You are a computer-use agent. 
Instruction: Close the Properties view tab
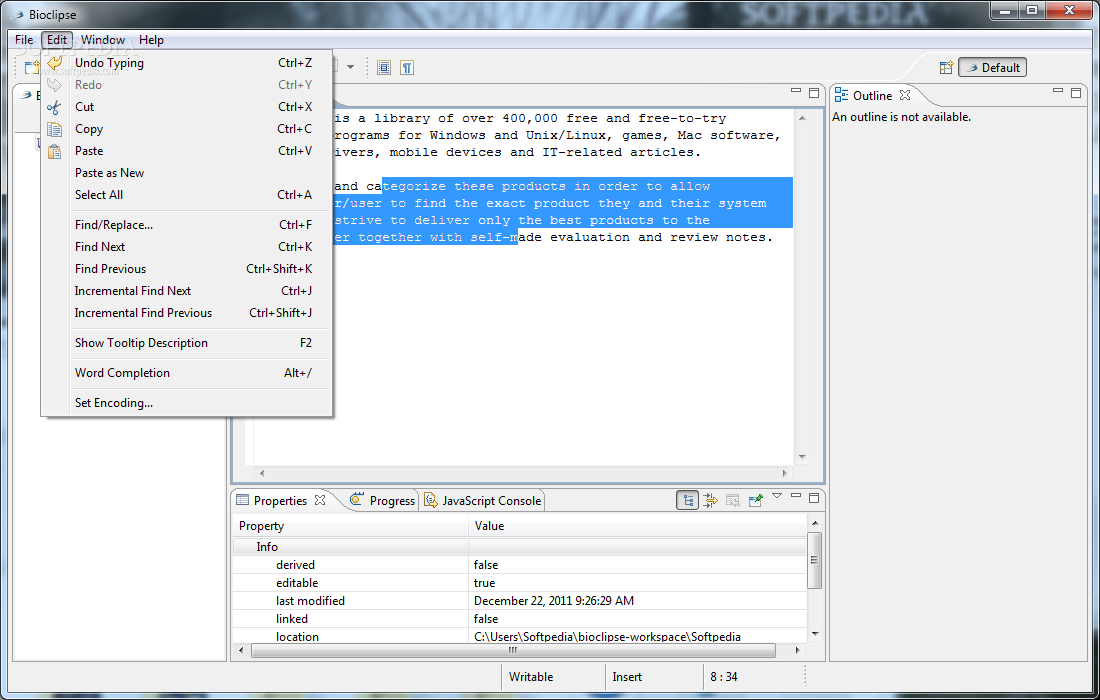click(x=320, y=499)
